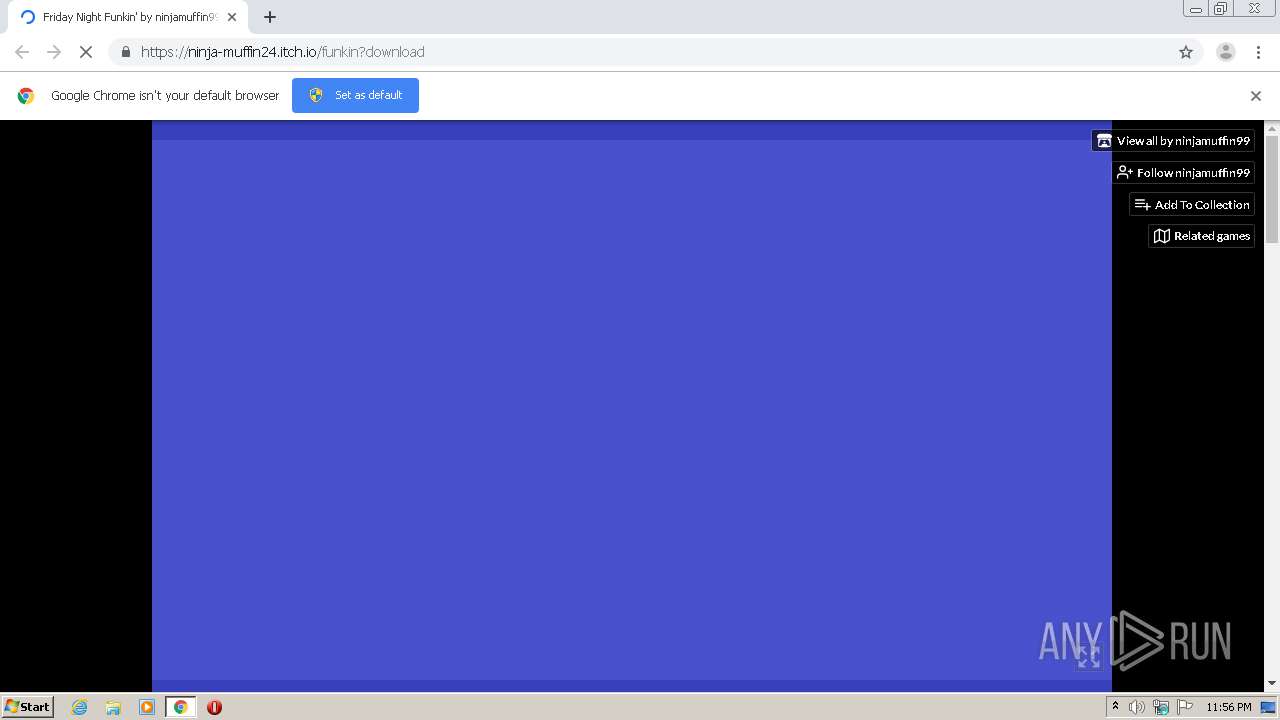Image resolution: width=1280 pixels, height=720 pixels.
Task: Open the network tray icon
Action: [1161, 707]
